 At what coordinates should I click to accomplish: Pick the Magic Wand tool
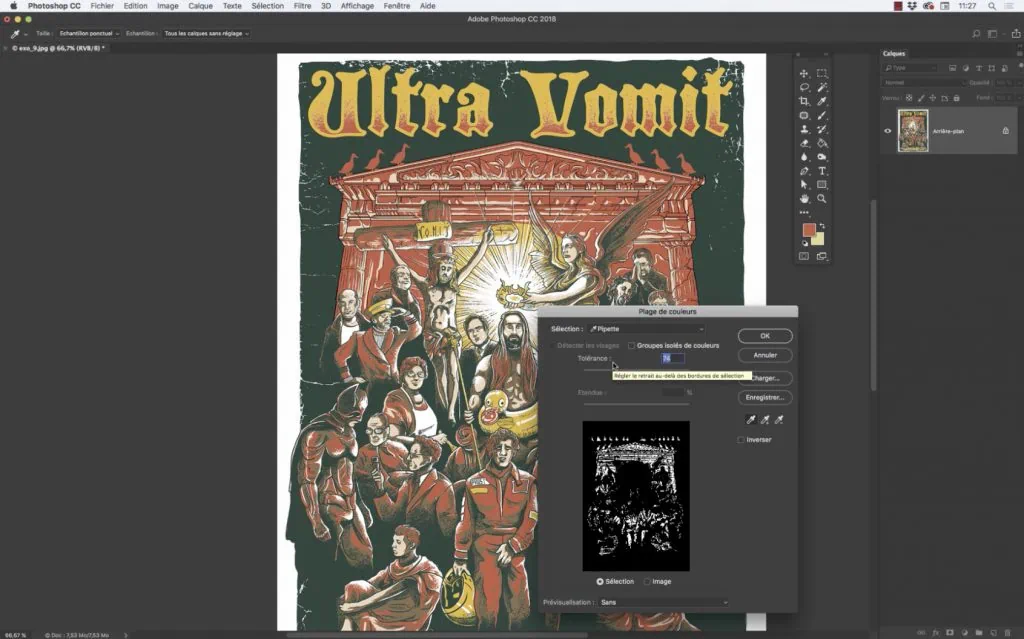click(x=822, y=88)
